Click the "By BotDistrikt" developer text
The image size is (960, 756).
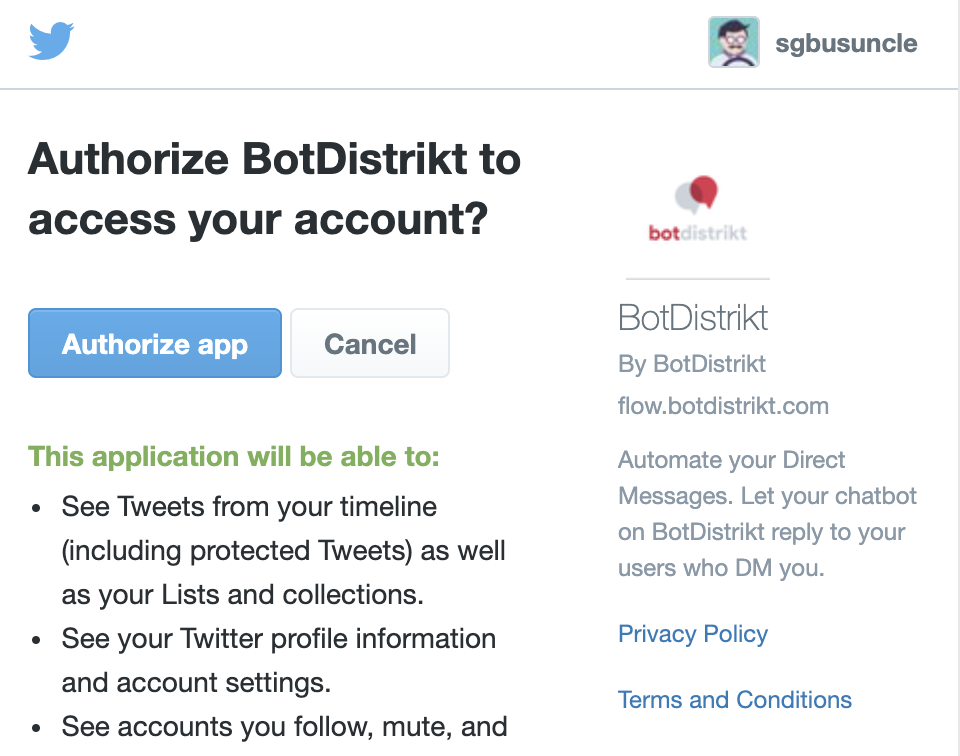click(692, 363)
